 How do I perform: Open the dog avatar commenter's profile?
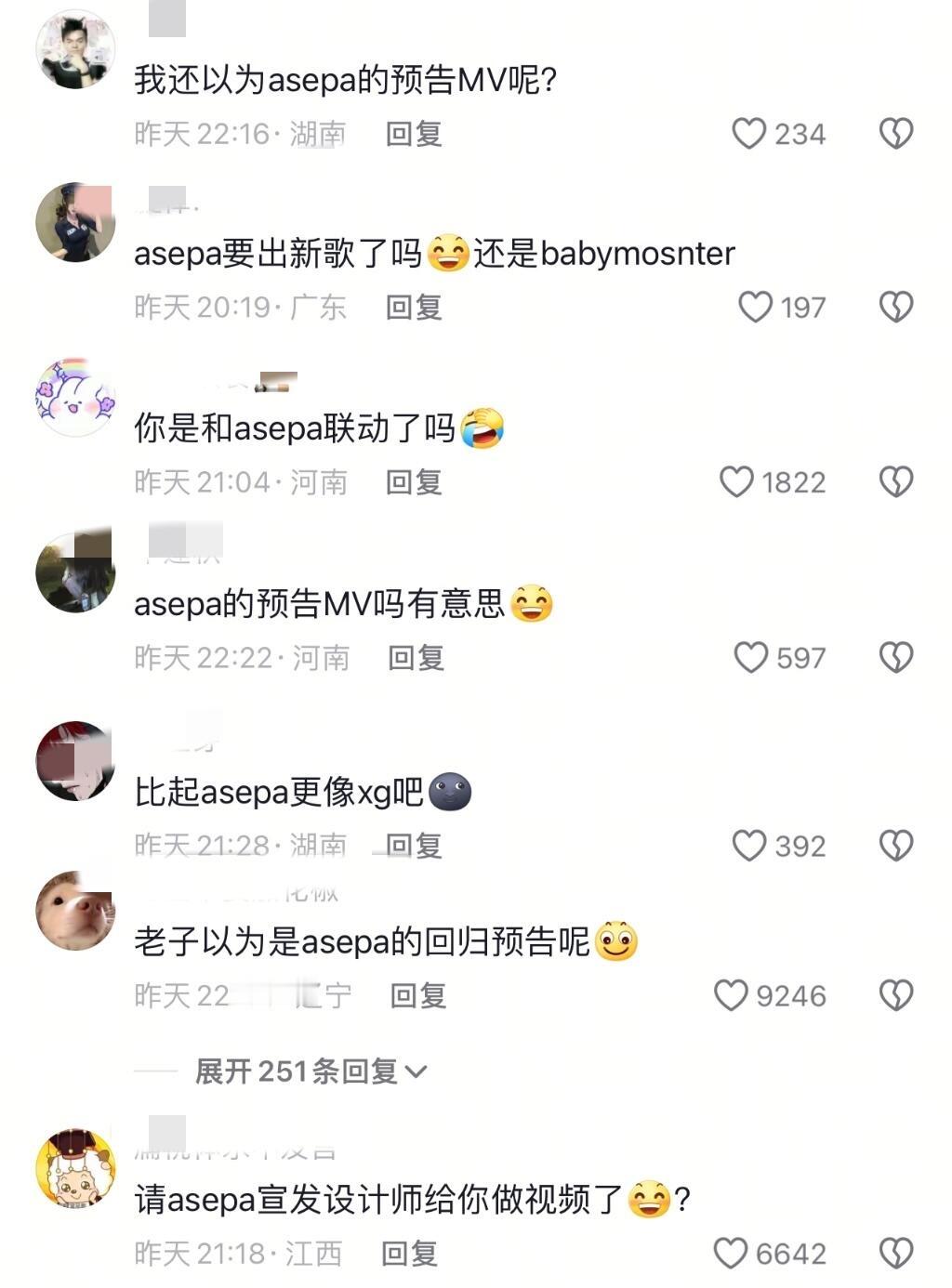75,911
